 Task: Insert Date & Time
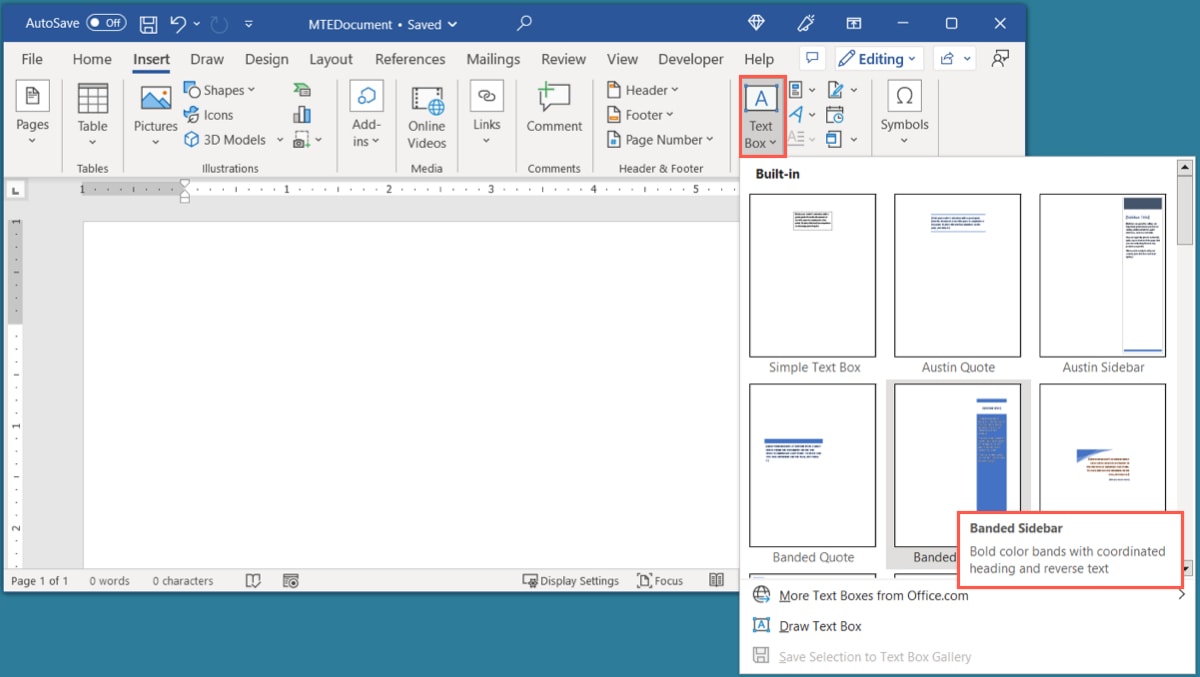click(835, 115)
